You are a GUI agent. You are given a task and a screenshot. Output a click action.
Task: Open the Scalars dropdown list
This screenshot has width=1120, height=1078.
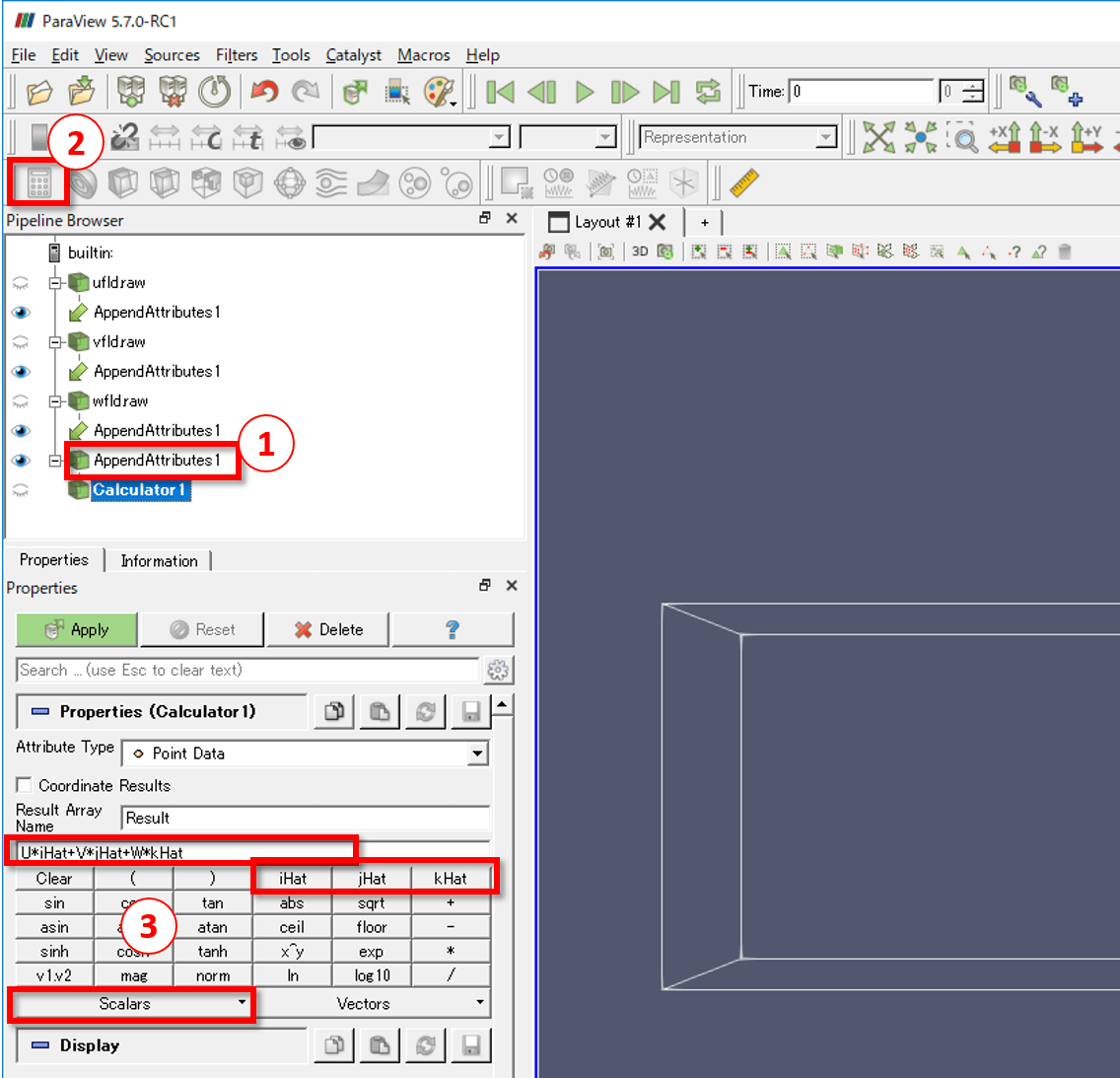[x=131, y=1004]
